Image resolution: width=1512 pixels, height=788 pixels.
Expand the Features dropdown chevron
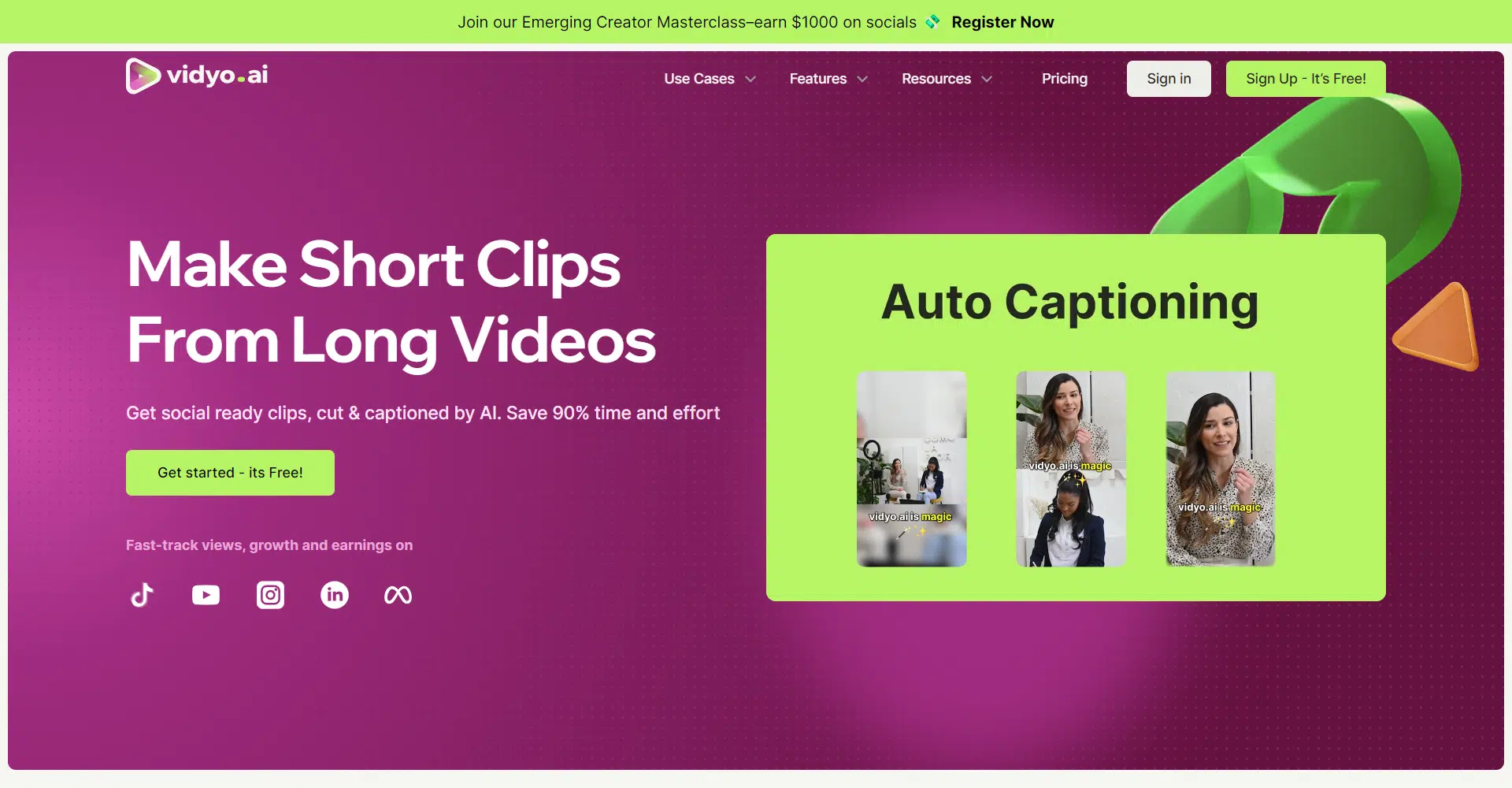(x=862, y=79)
